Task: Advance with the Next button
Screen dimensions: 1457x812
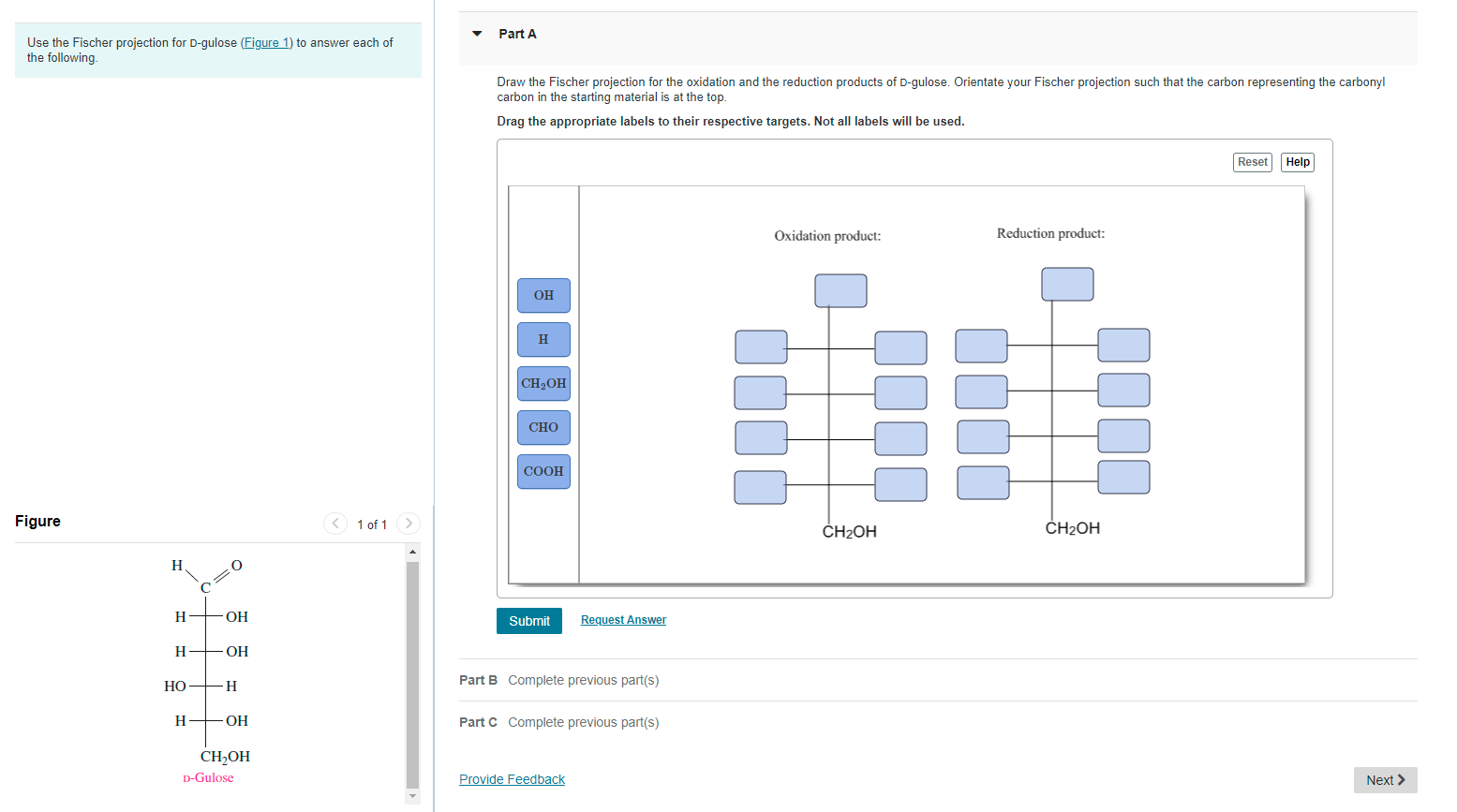Action: (1385, 779)
